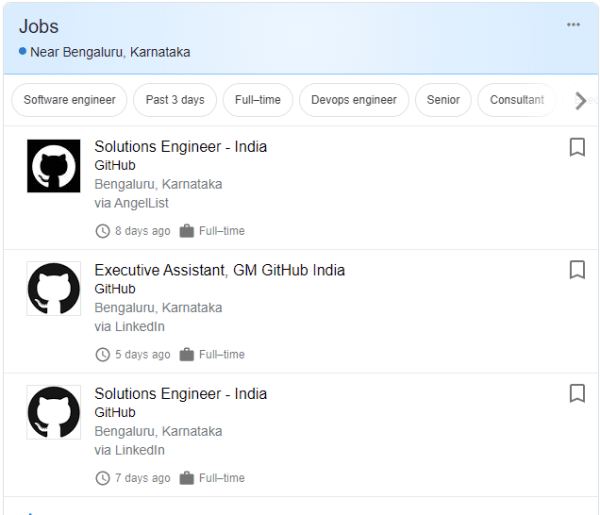Bookmark the Solutions Engineer job via AngelList

[577, 147]
